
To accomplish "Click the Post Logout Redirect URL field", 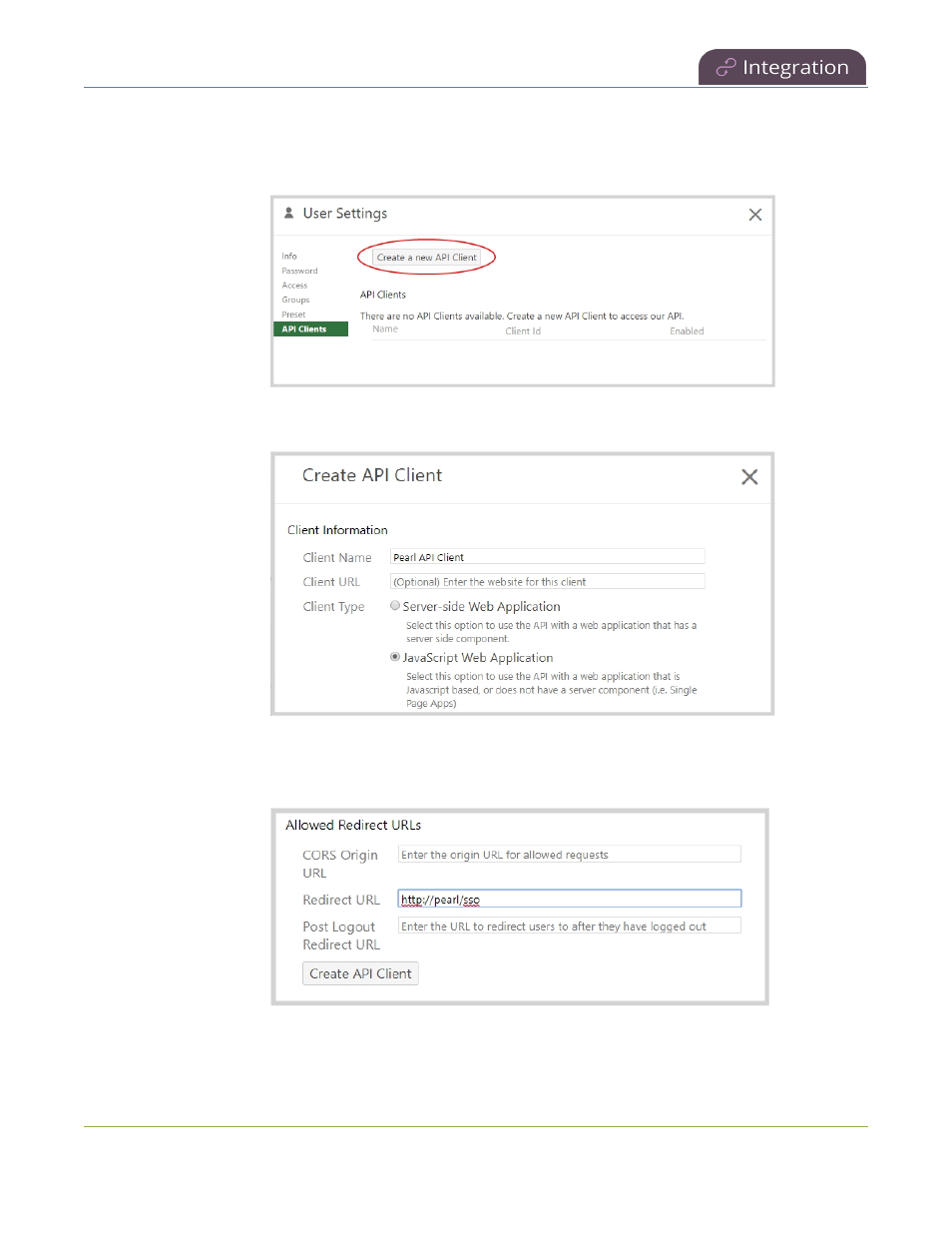I will 569,926.
